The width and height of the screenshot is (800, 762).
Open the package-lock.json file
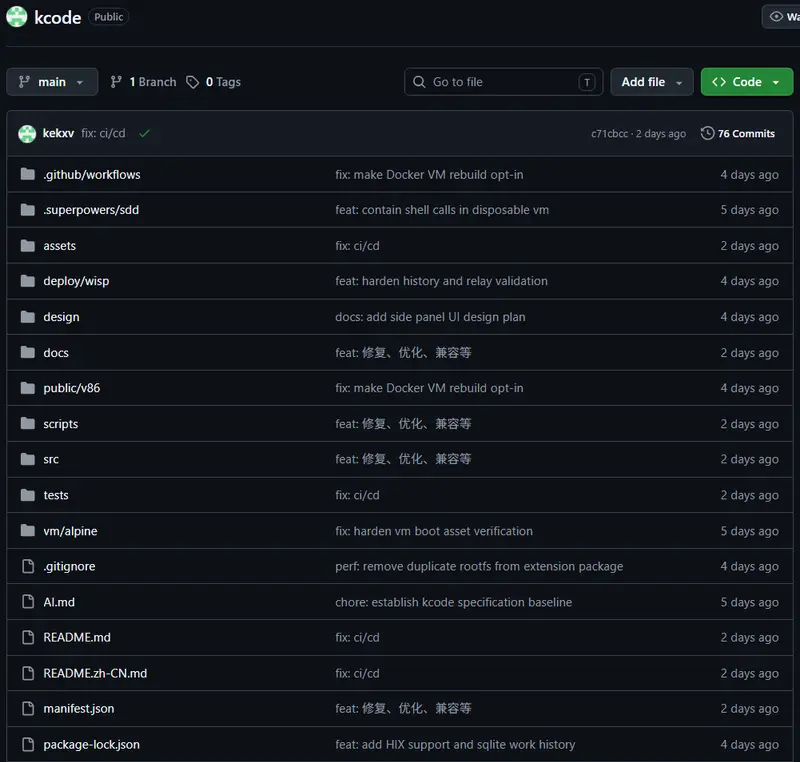click(x=91, y=745)
